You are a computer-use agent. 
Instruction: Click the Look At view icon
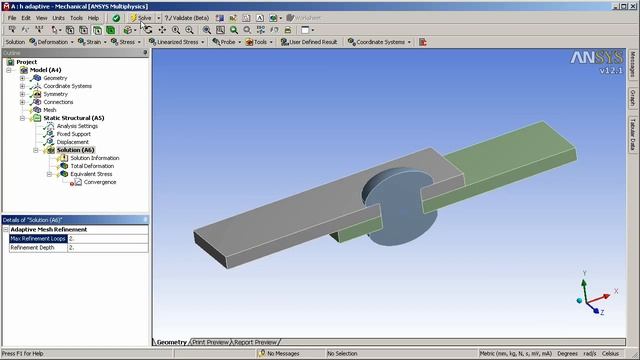274,30
